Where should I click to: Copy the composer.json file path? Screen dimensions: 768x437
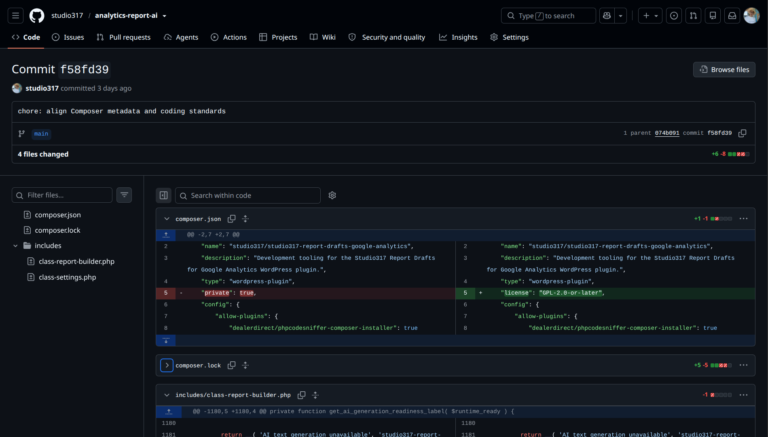[x=232, y=218]
